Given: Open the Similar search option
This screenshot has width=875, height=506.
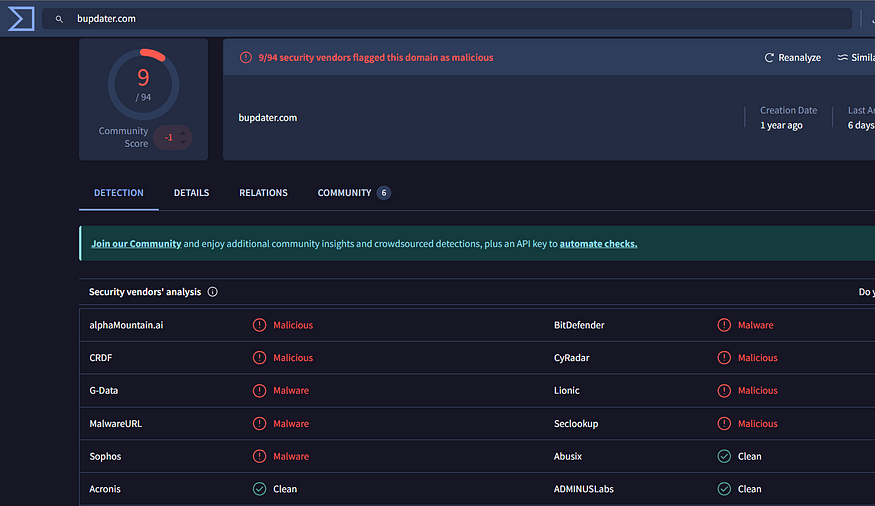Looking at the screenshot, I should click(x=856, y=57).
